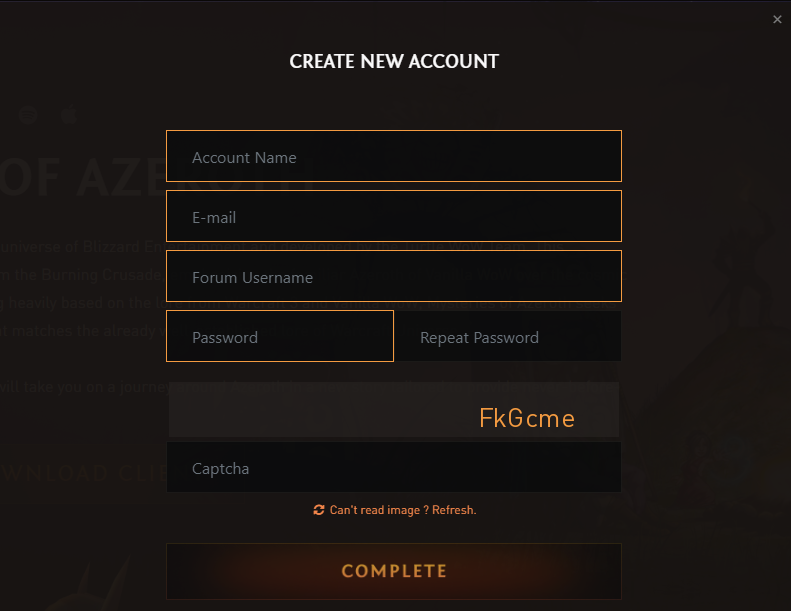791x611 pixels.
Task: Click the dimmed Burning Crusade text line
Action: [x=80, y=275]
